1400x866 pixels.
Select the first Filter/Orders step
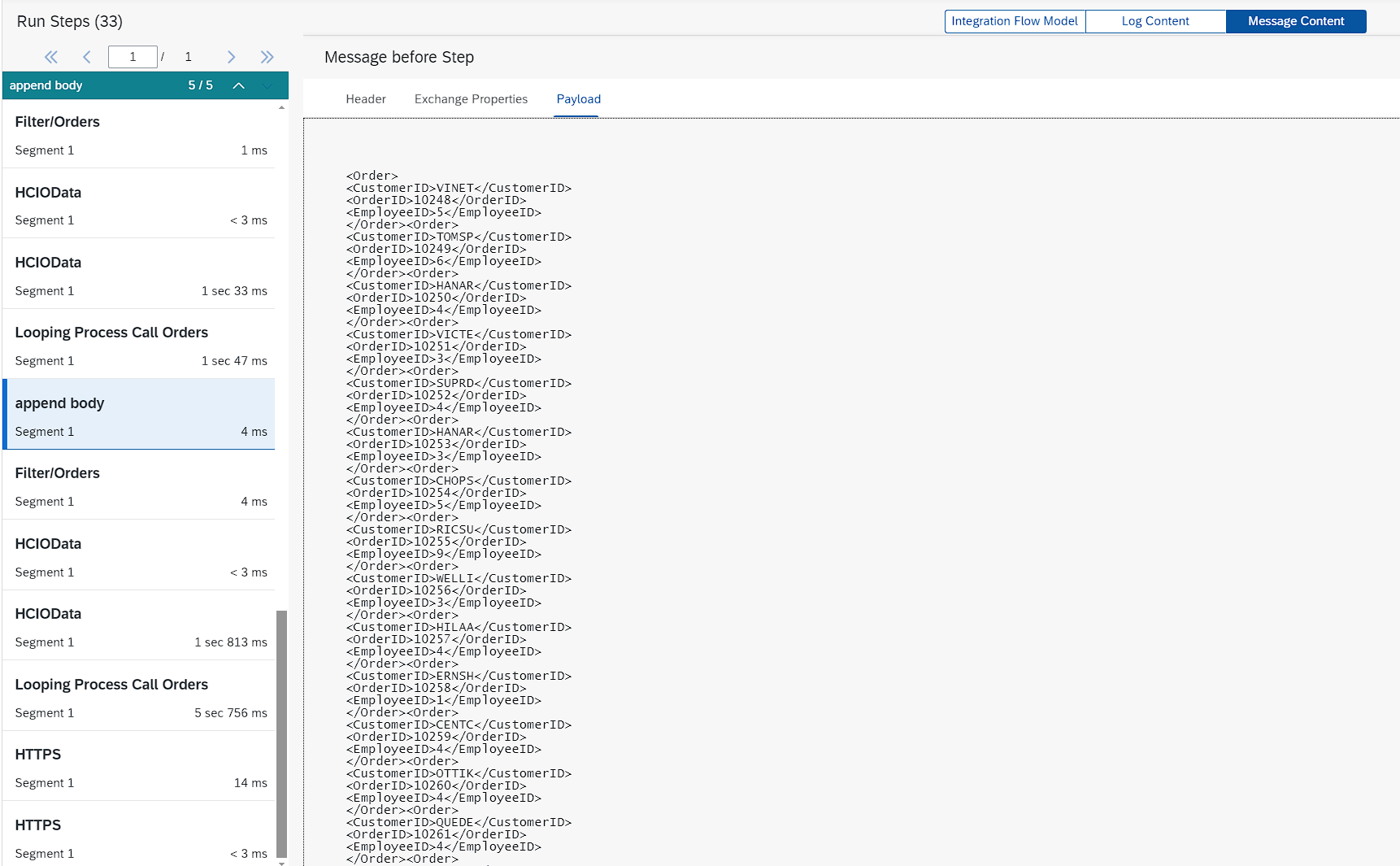click(x=138, y=134)
